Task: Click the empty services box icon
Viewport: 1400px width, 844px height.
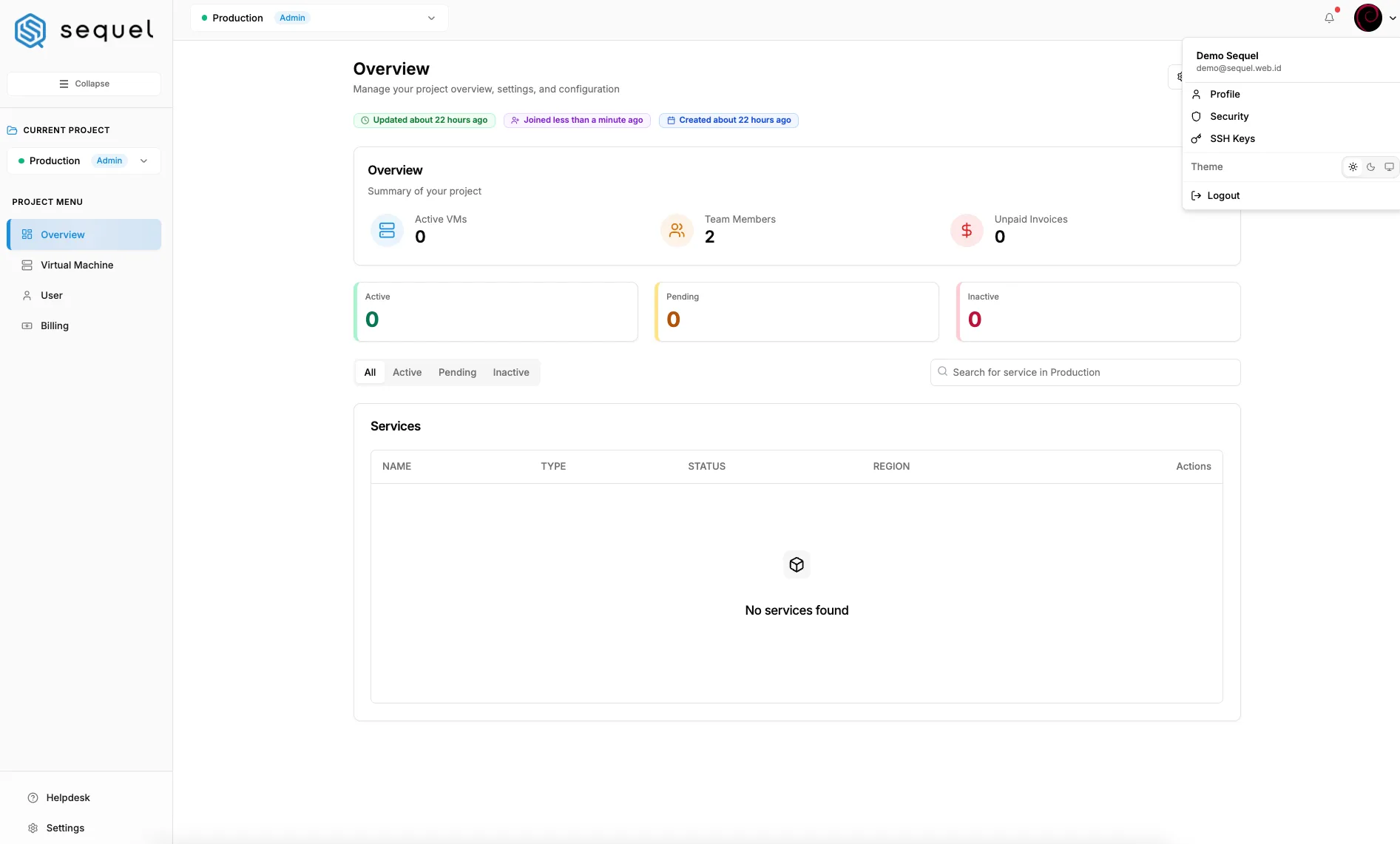Action: point(797,565)
